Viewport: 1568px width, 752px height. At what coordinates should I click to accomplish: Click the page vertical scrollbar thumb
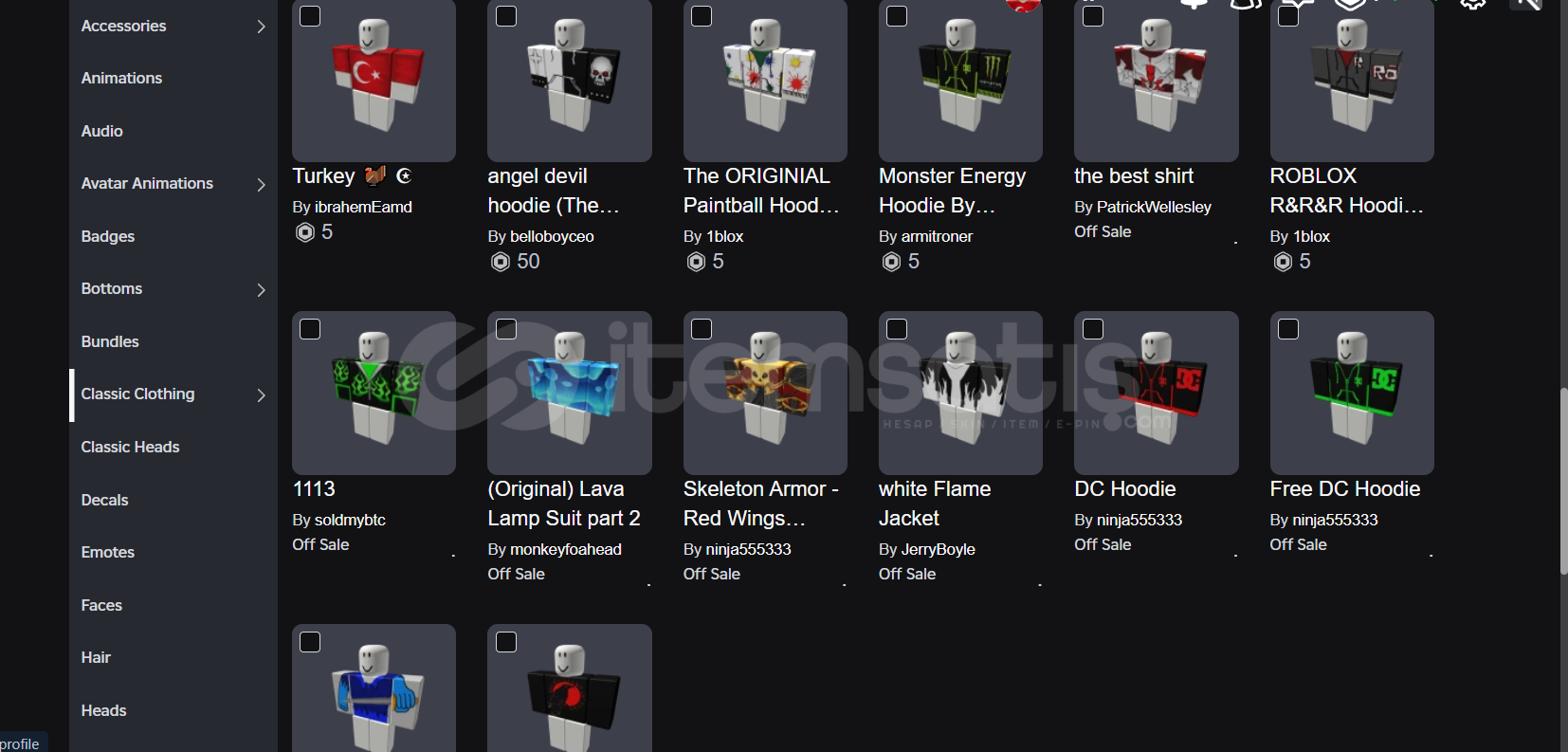coord(1563,481)
